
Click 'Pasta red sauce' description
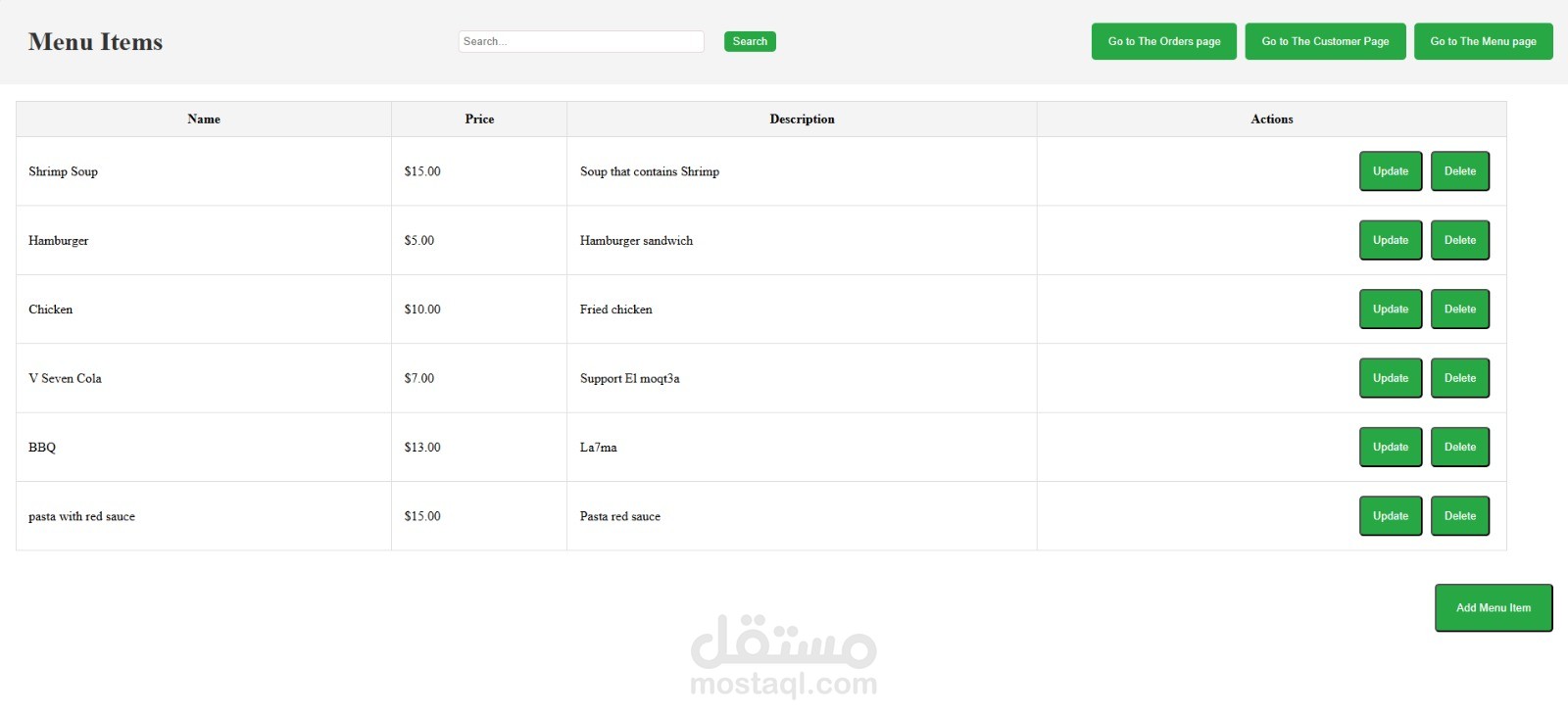tap(619, 516)
